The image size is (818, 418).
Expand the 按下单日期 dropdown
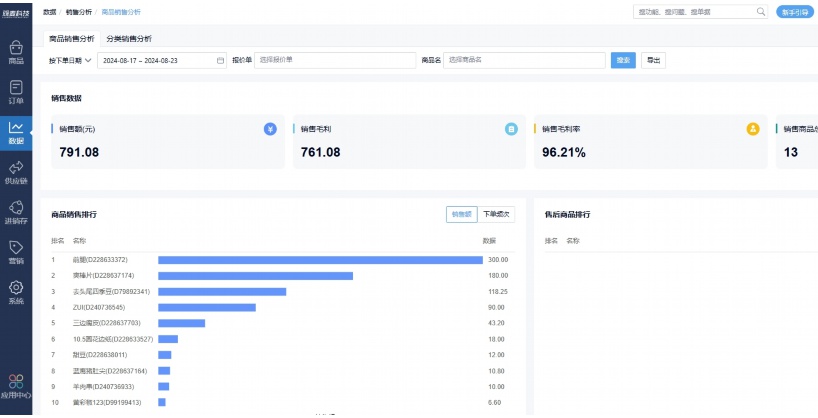point(70,60)
